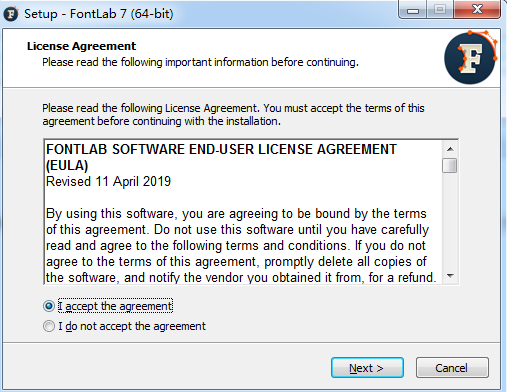
Task: Click the license scrollbar down arrow
Action: 450,276
